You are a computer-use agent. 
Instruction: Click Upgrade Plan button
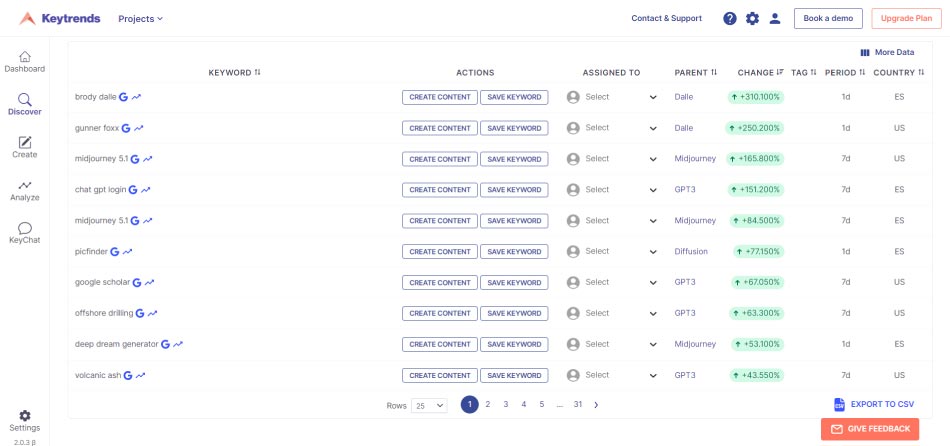906,18
